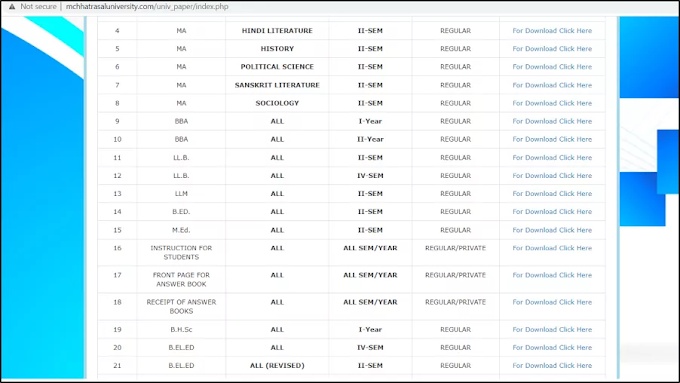680x383 pixels.
Task: Click the INSTRUCTION FOR STUDENTS cell
Action: coord(181,252)
